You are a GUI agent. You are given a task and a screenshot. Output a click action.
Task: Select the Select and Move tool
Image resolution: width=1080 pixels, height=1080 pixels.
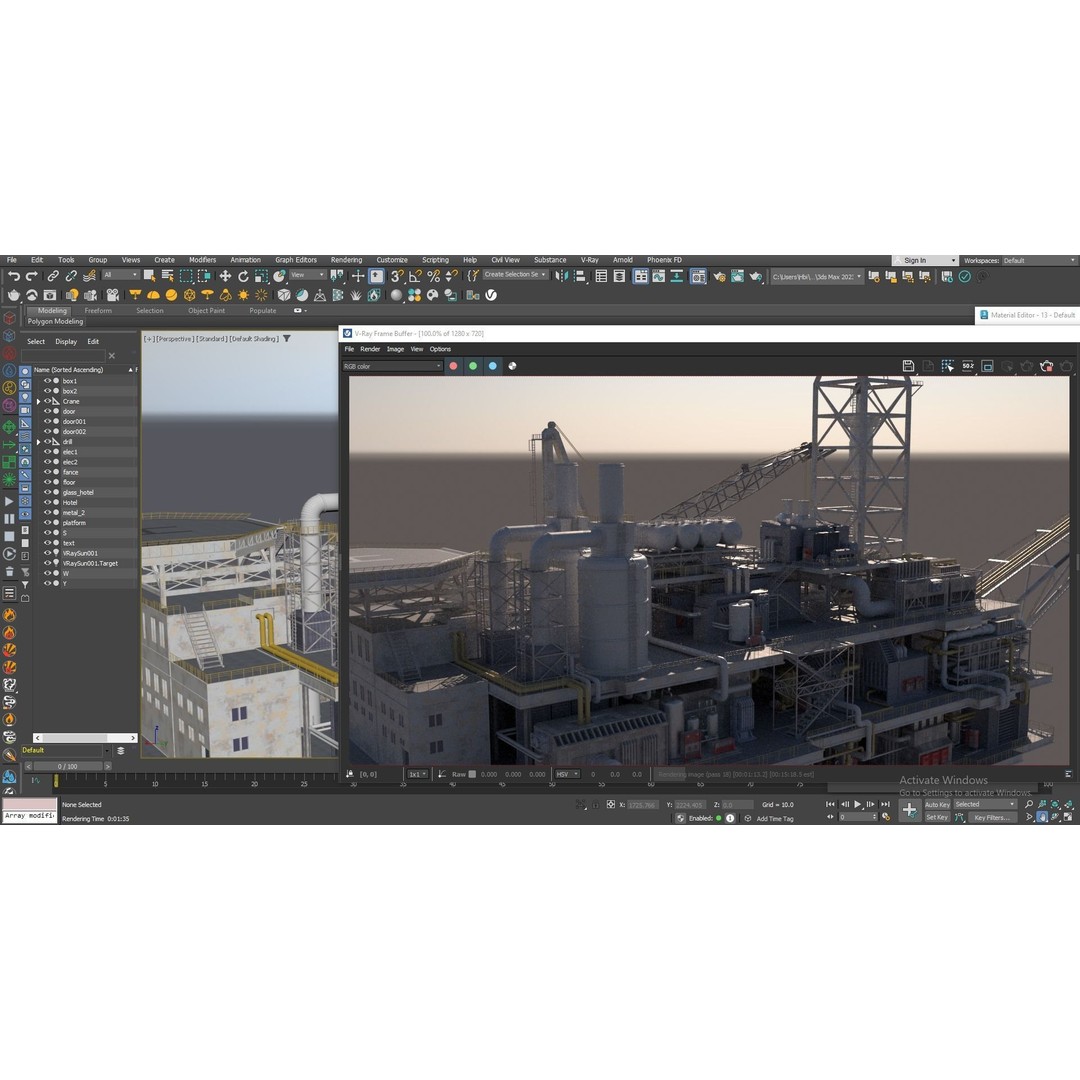(224, 275)
